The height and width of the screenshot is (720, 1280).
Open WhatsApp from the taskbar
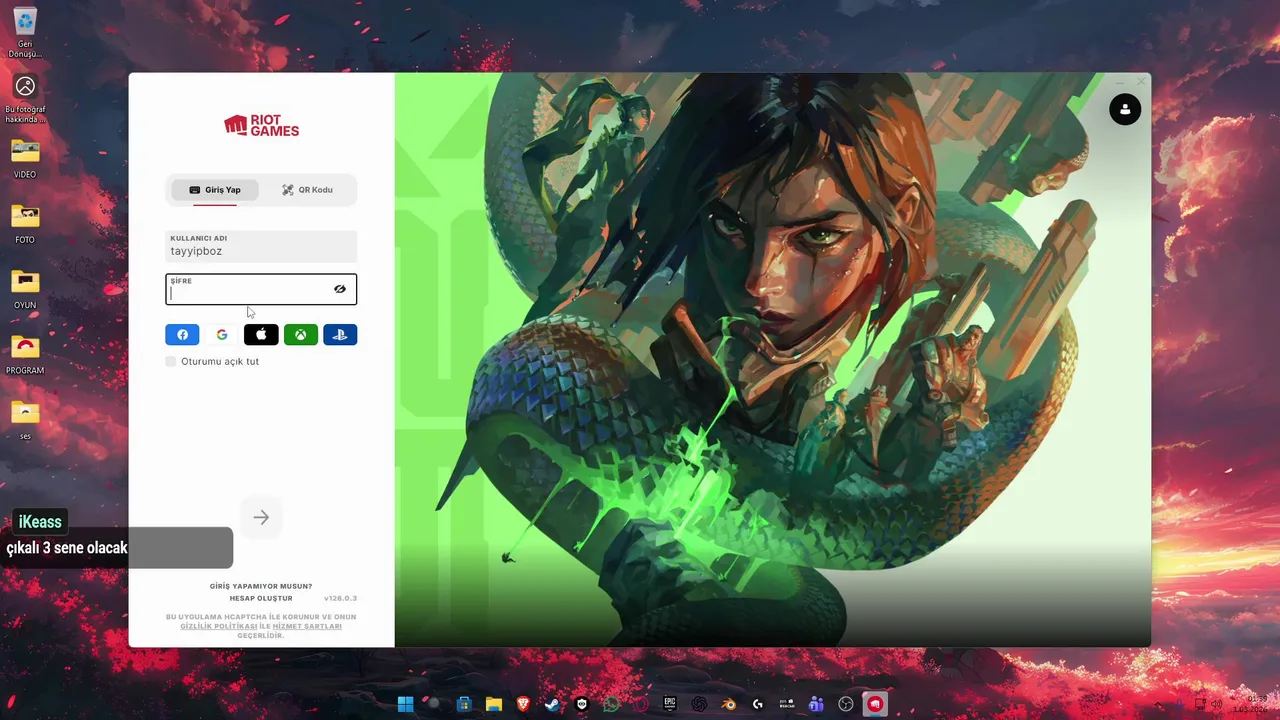(611, 704)
